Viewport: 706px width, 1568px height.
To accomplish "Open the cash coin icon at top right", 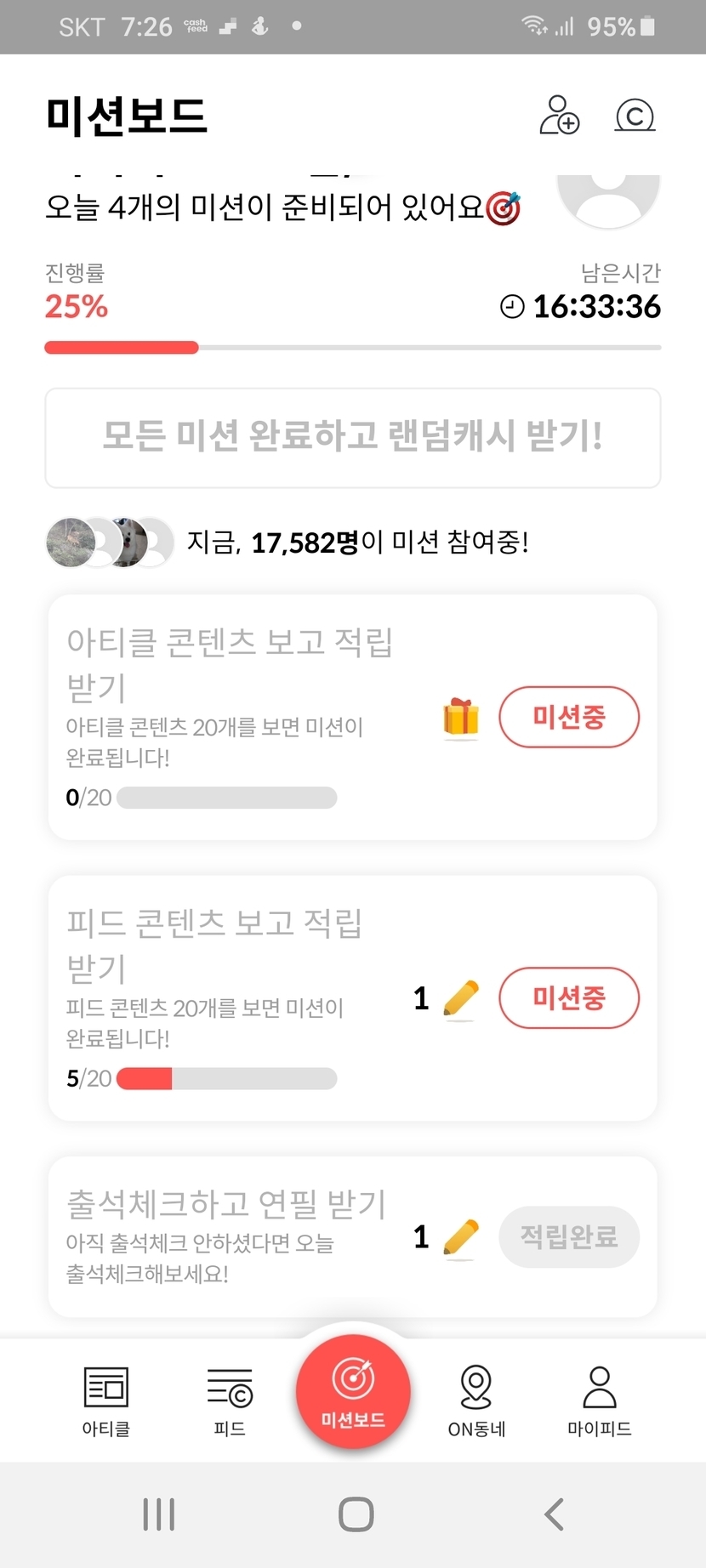I will (x=635, y=116).
